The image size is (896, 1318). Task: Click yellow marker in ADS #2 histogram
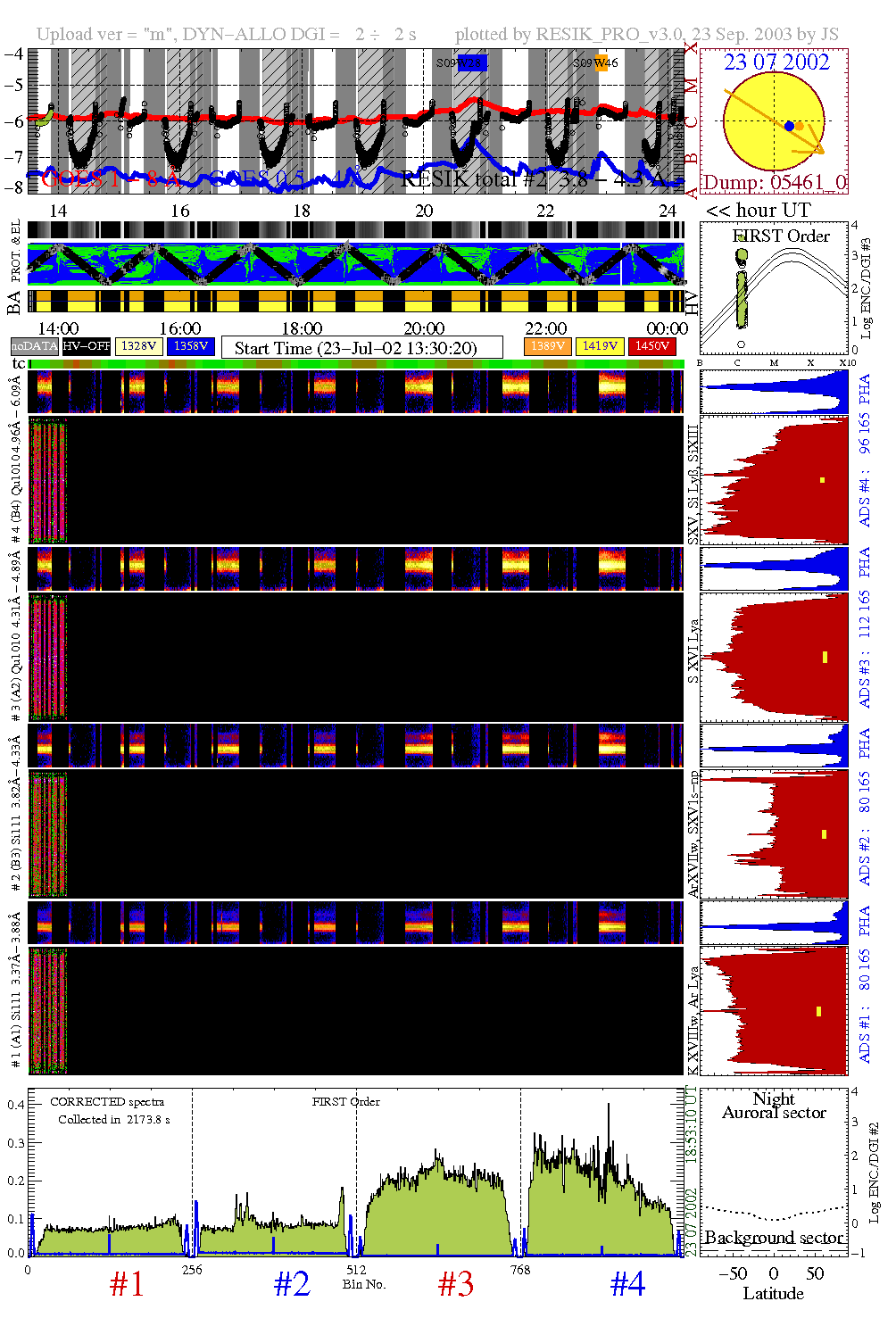pos(824,834)
